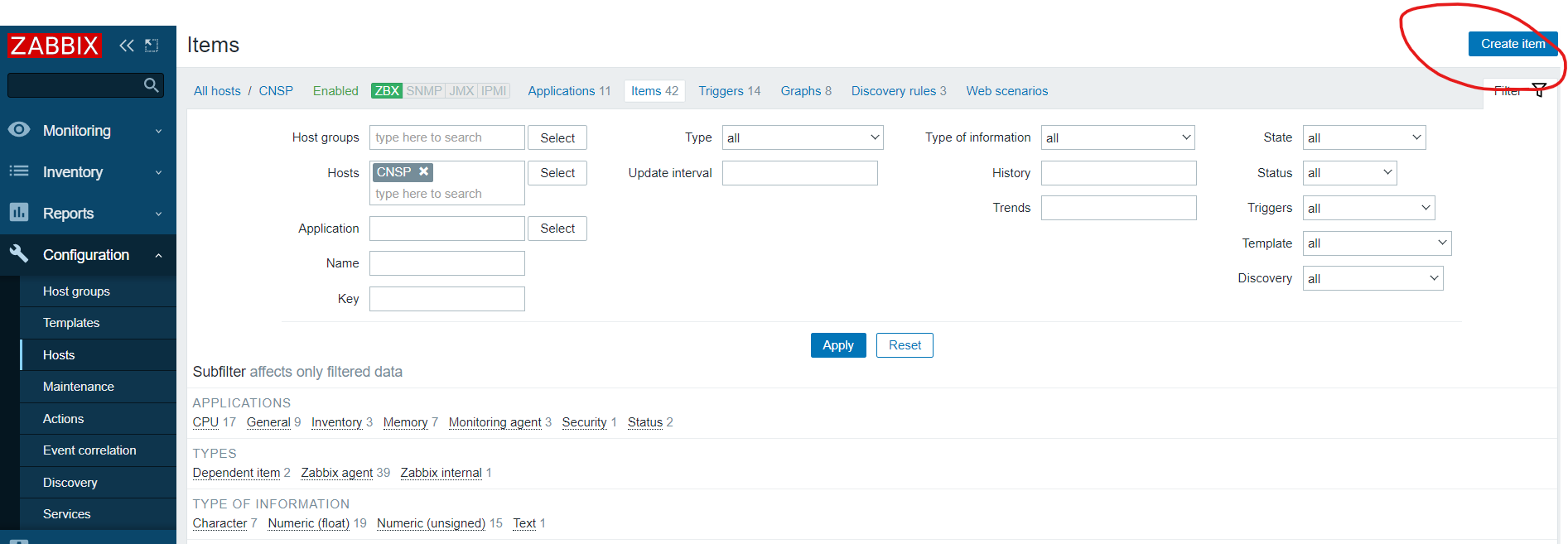
Task: Filter by Character information type
Action: 220,523
